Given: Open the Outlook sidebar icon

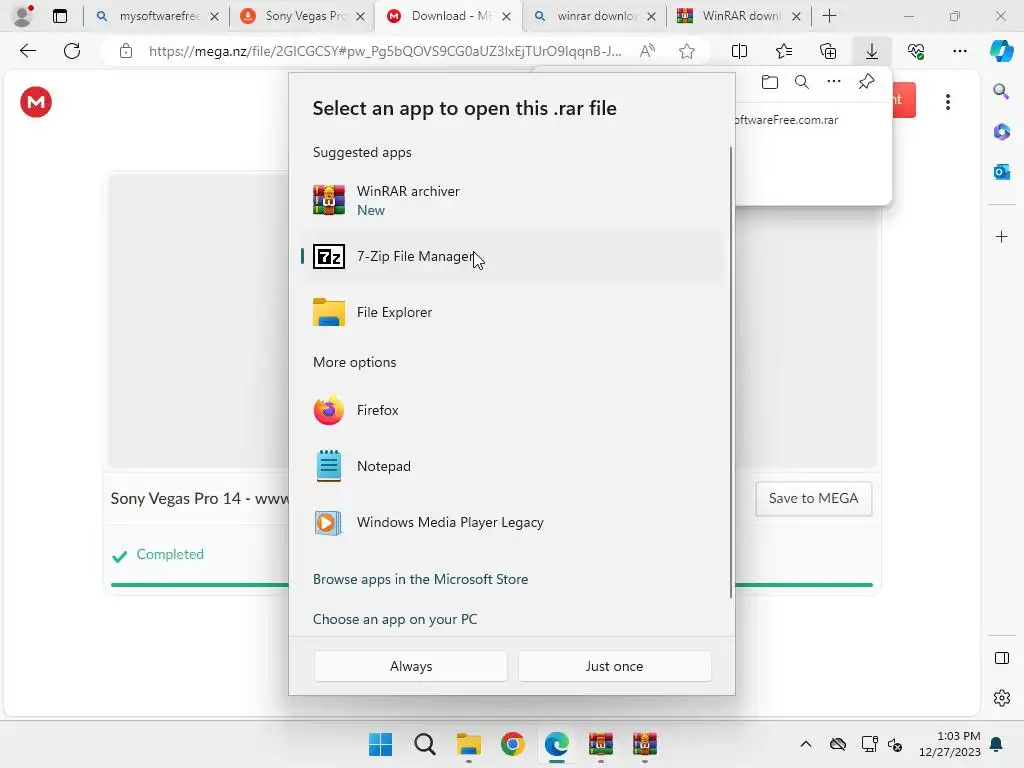Looking at the screenshot, I should click(x=1001, y=172).
